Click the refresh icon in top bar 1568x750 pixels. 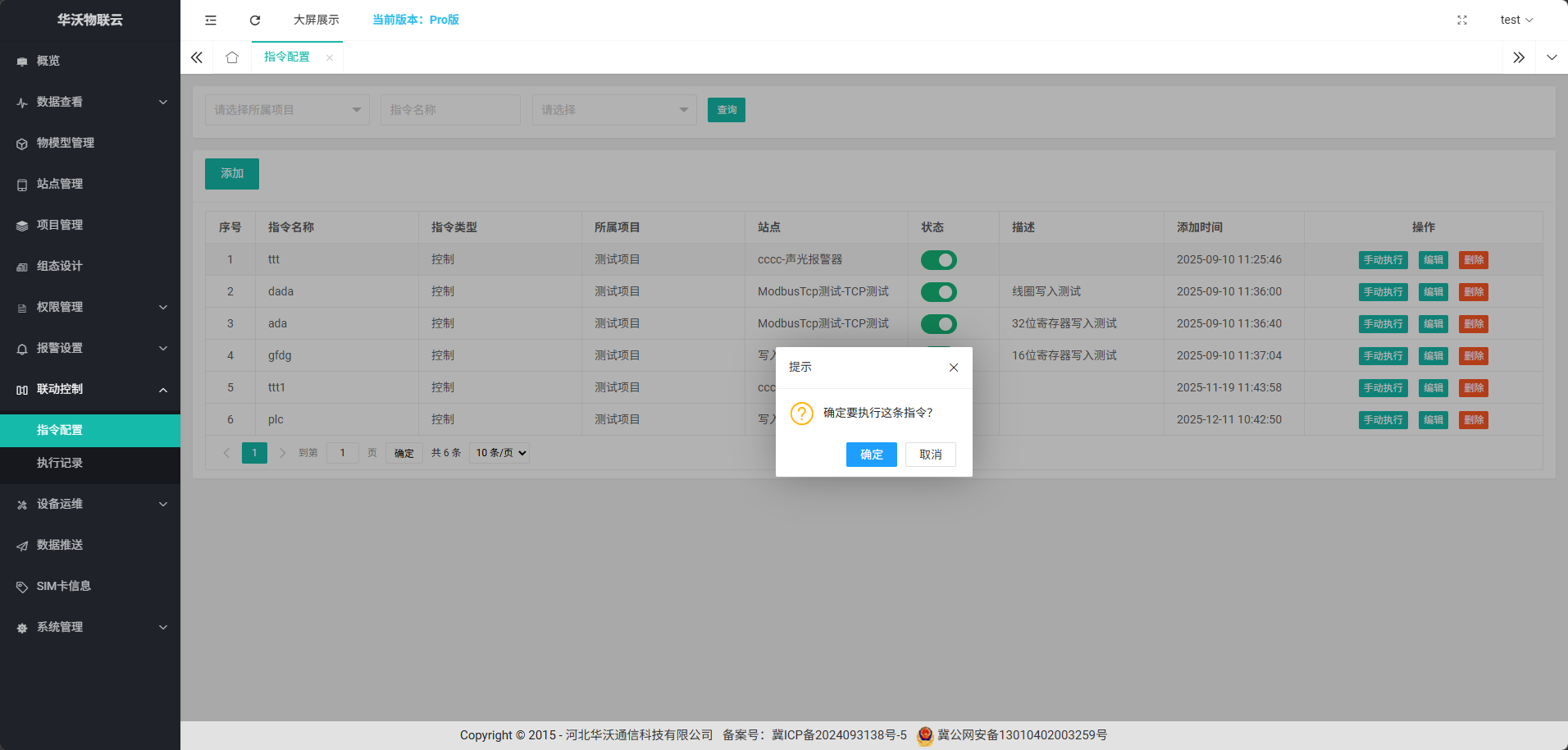coord(255,20)
